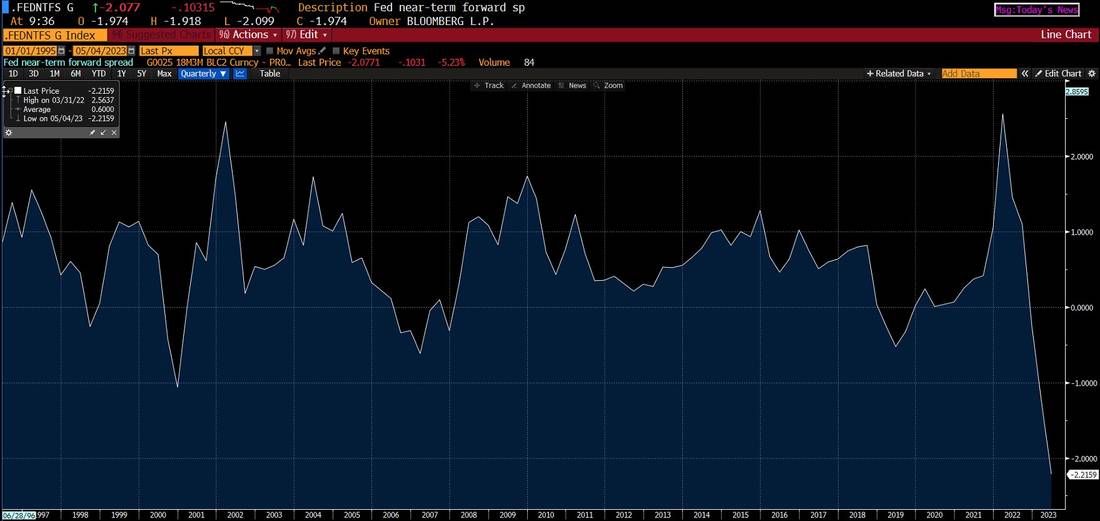The height and width of the screenshot is (521, 1100).
Task: Click the Mov Avgs pencil edit icon
Action: click(x=322, y=51)
